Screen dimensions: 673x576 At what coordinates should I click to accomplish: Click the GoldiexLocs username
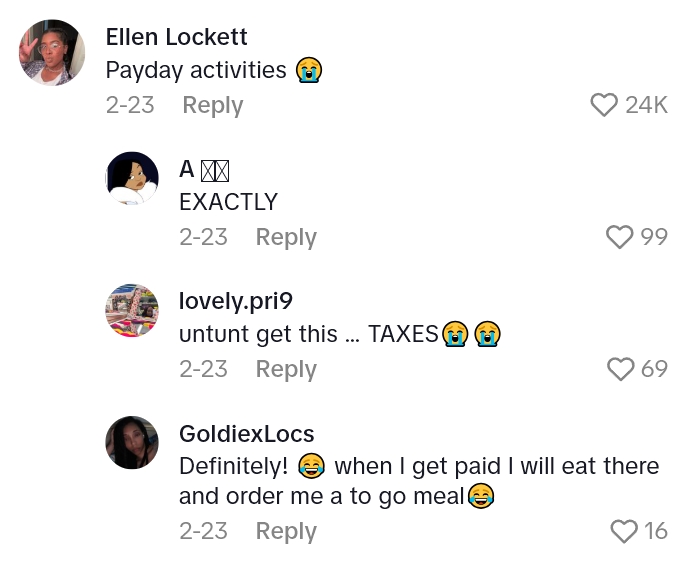point(246,433)
